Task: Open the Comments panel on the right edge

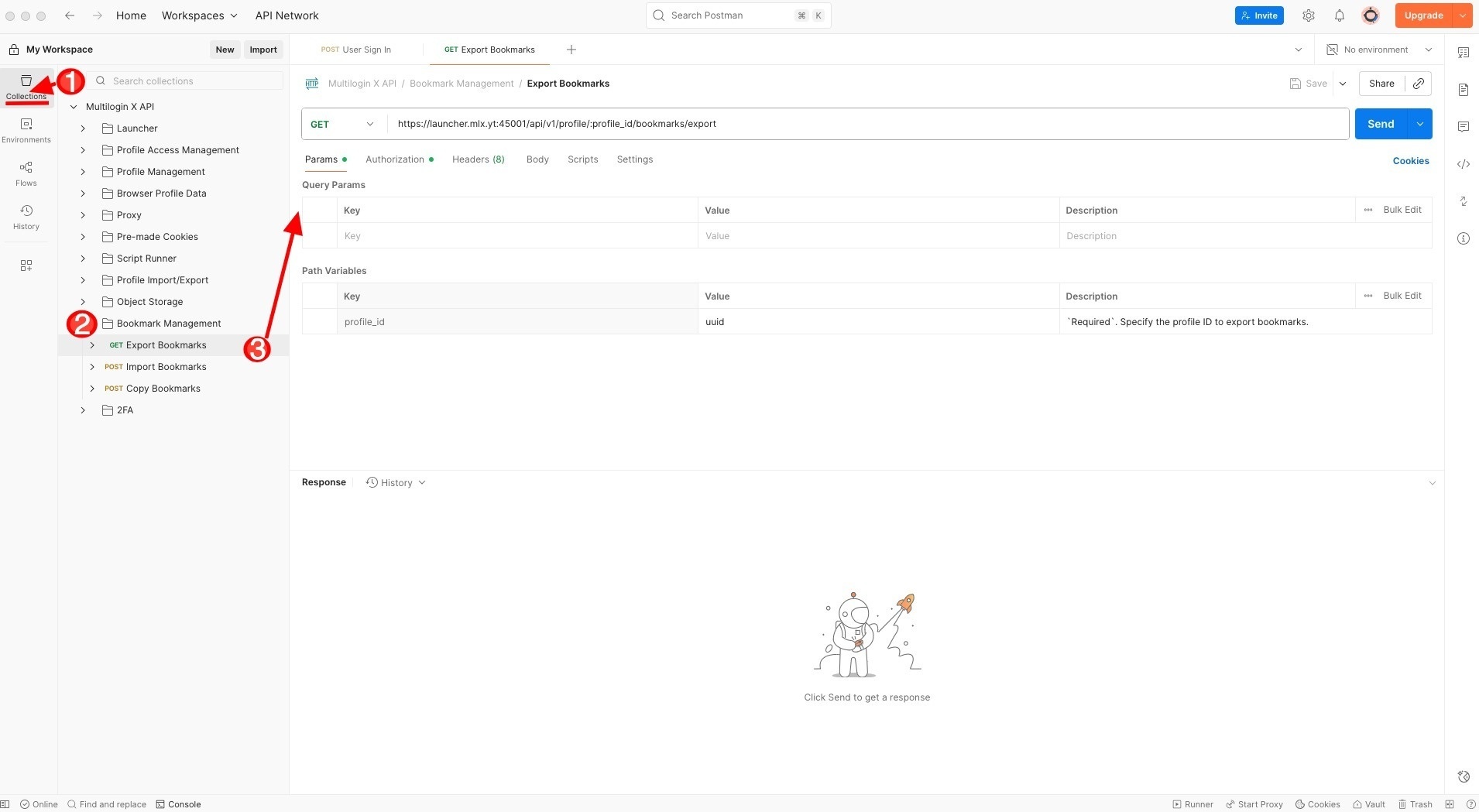Action: coord(1464,126)
